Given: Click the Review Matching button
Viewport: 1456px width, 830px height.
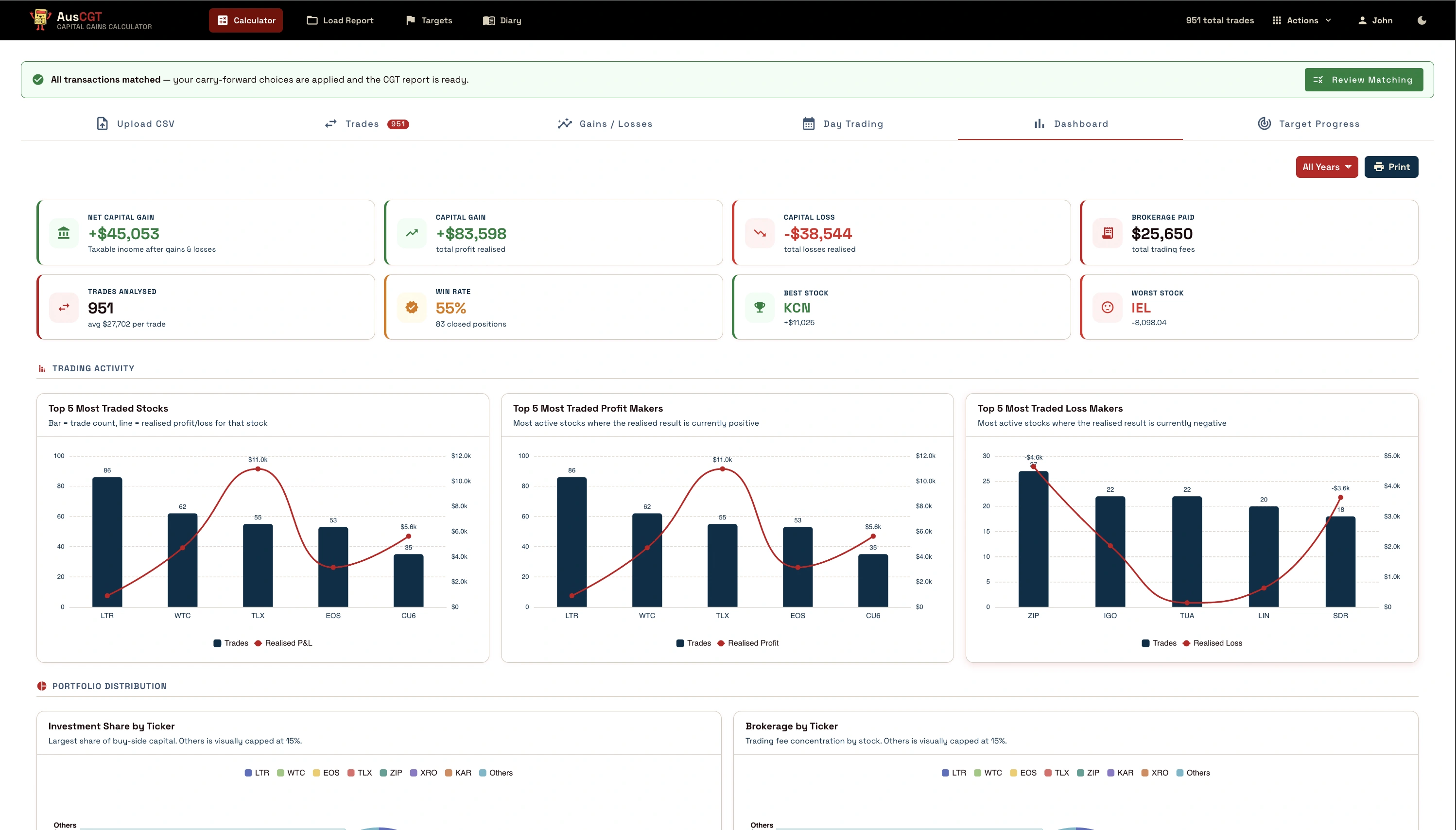Looking at the screenshot, I should (x=1364, y=80).
